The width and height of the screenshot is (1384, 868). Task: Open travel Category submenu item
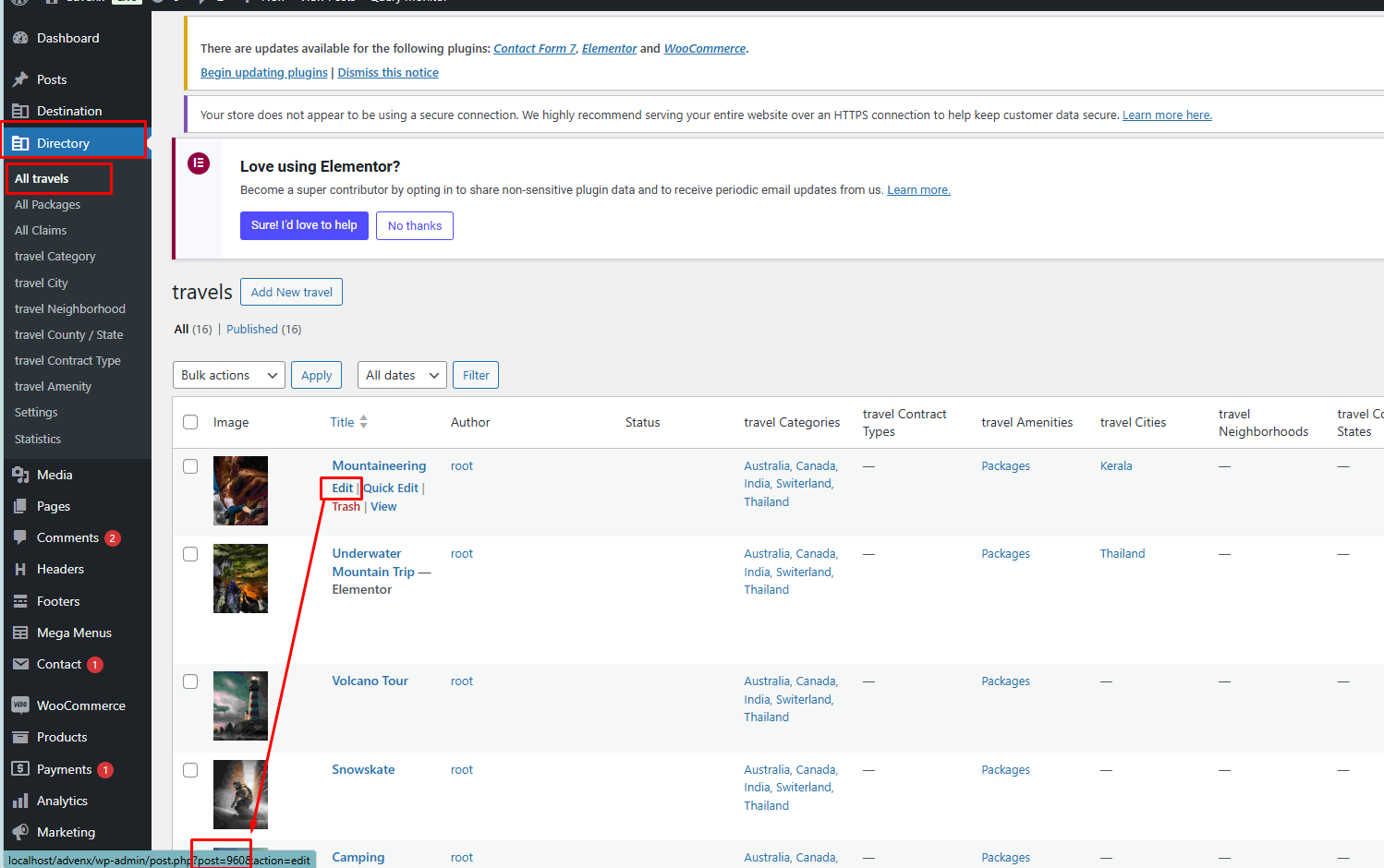tap(55, 256)
